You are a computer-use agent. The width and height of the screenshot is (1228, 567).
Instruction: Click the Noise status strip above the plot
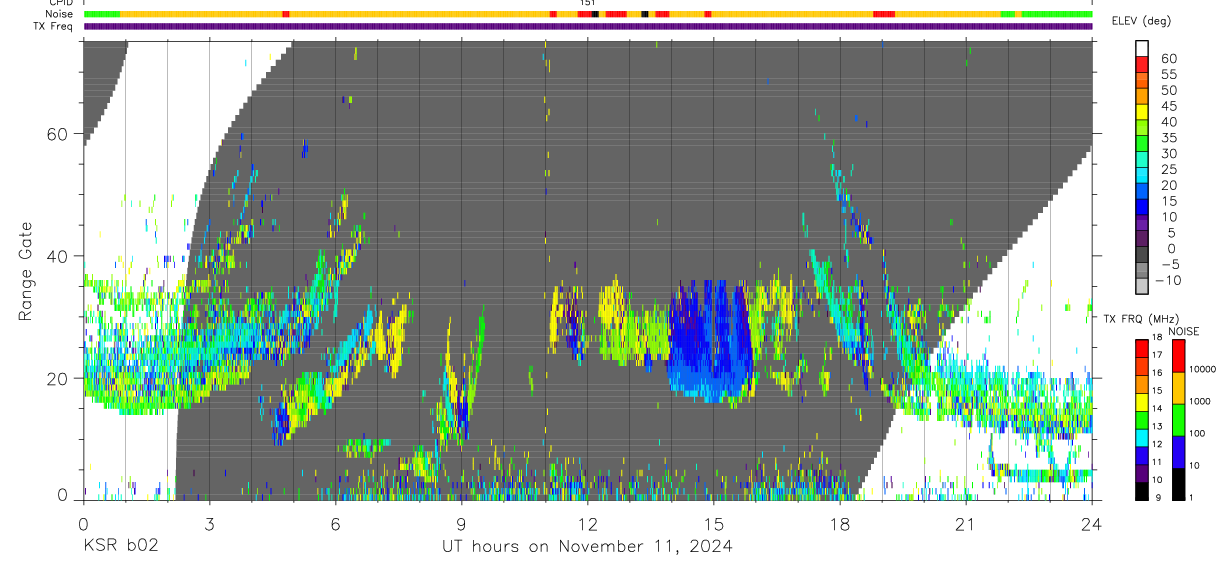click(x=588, y=14)
